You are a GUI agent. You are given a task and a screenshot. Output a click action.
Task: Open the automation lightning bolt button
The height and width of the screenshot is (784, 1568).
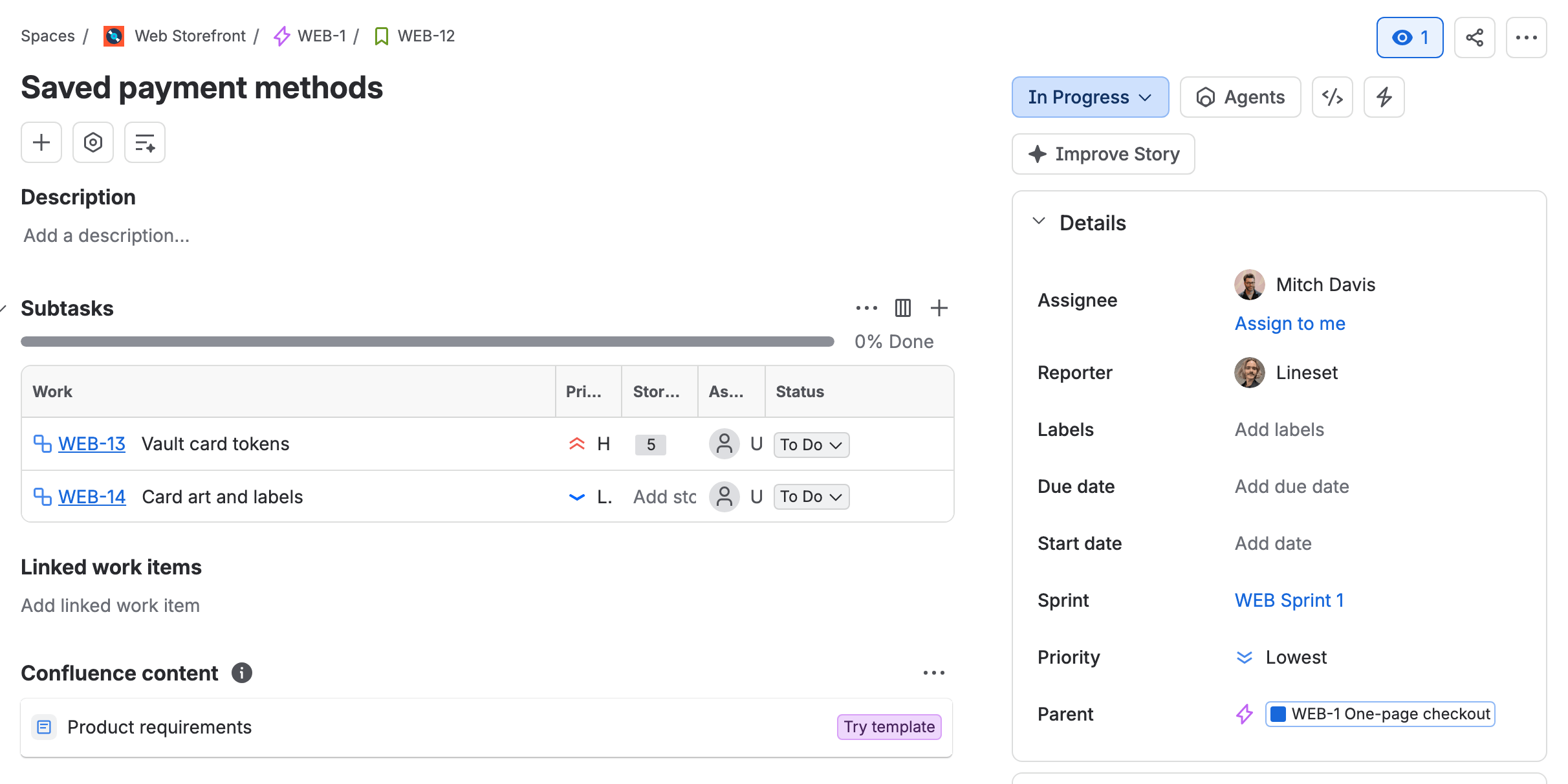(x=1384, y=97)
